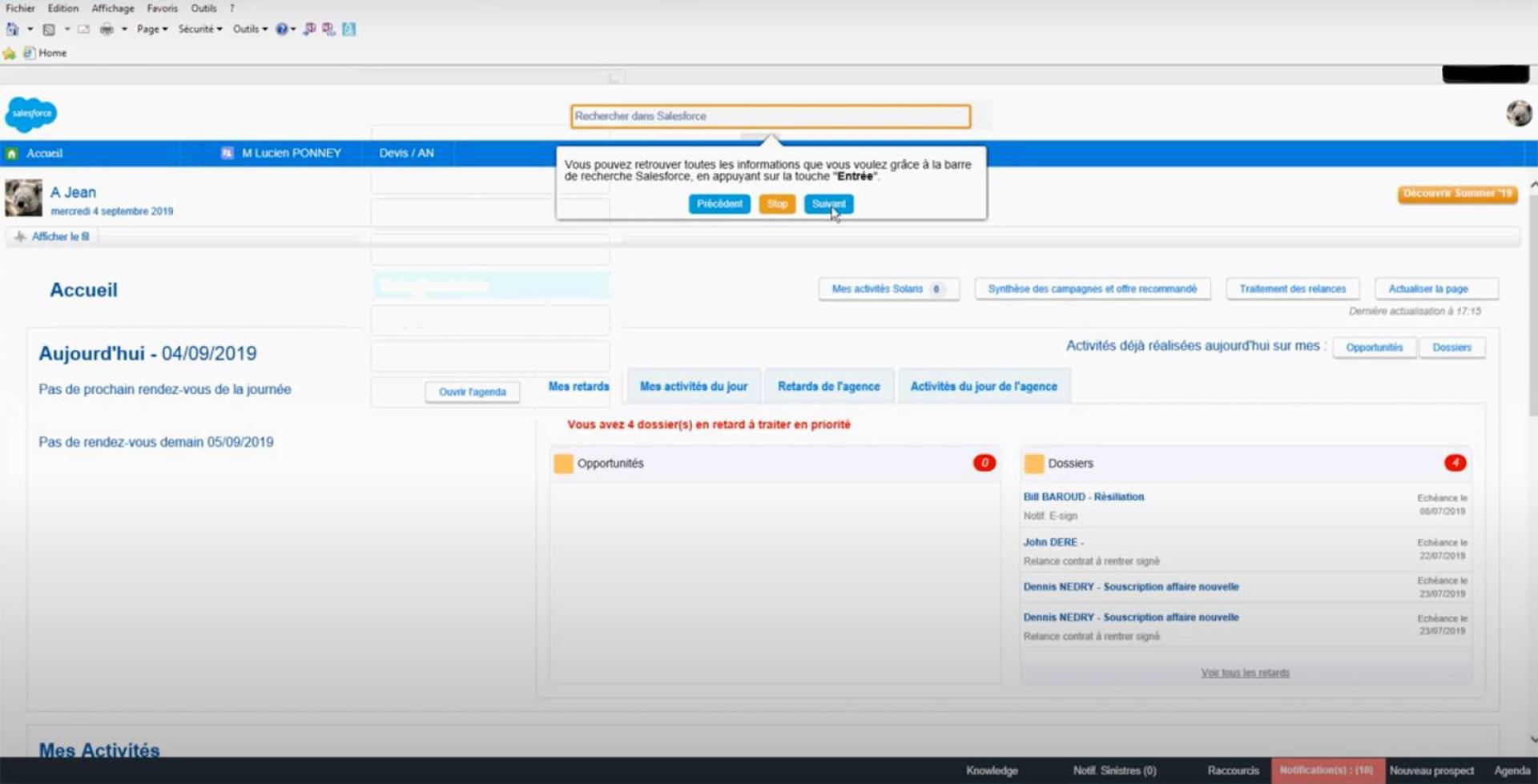Click the Rechercher dans Salesforce search field
Screen dimensions: 1538x784
[770, 117]
